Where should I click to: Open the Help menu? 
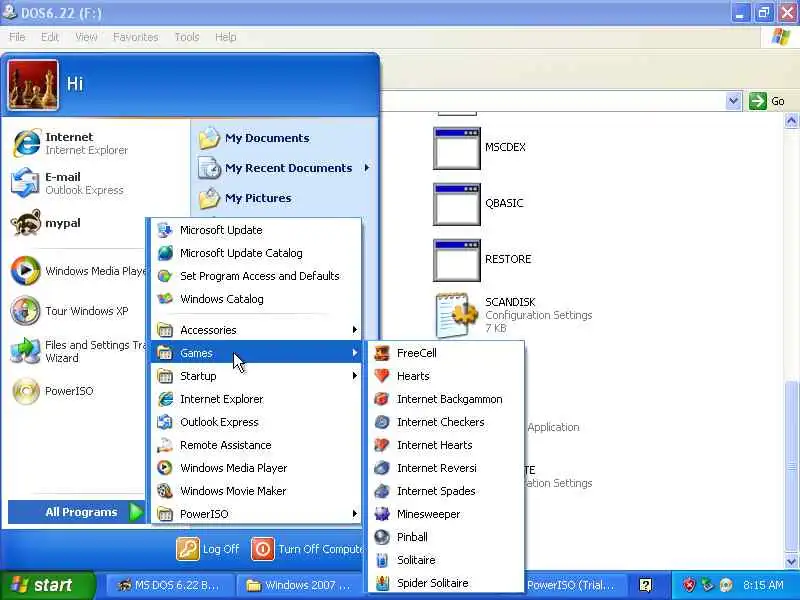click(226, 37)
